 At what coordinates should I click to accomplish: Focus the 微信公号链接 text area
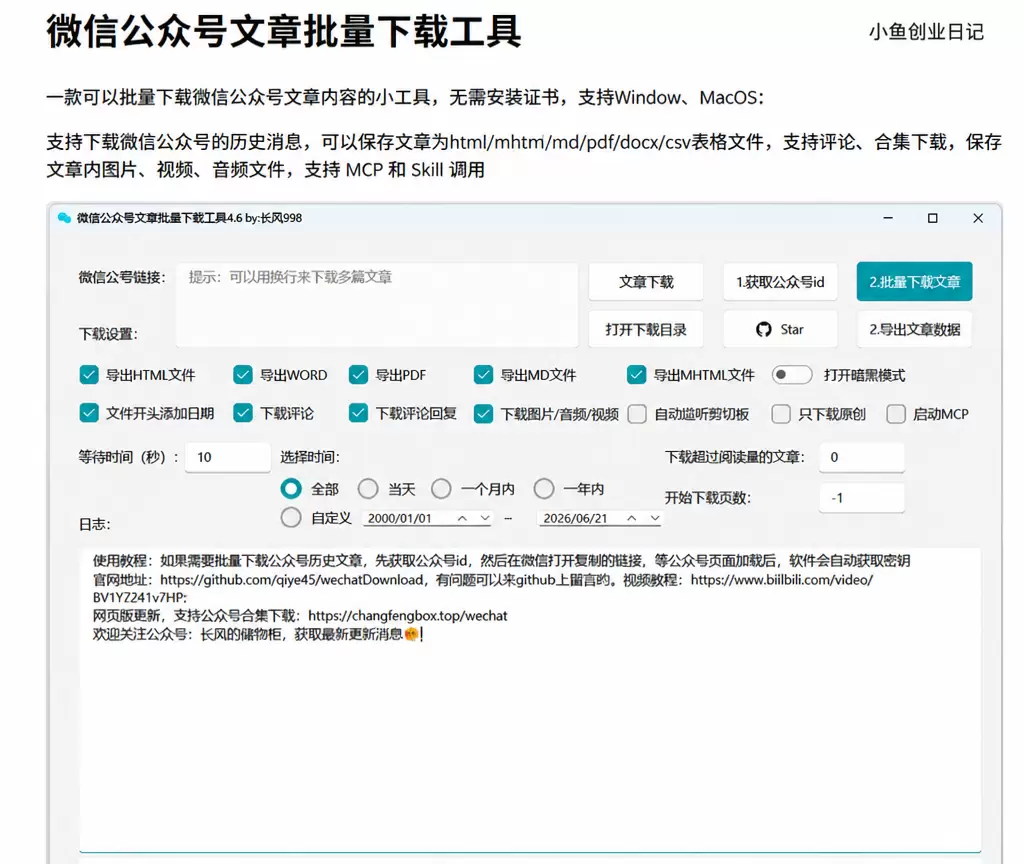pyautogui.click(x=377, y=304)
